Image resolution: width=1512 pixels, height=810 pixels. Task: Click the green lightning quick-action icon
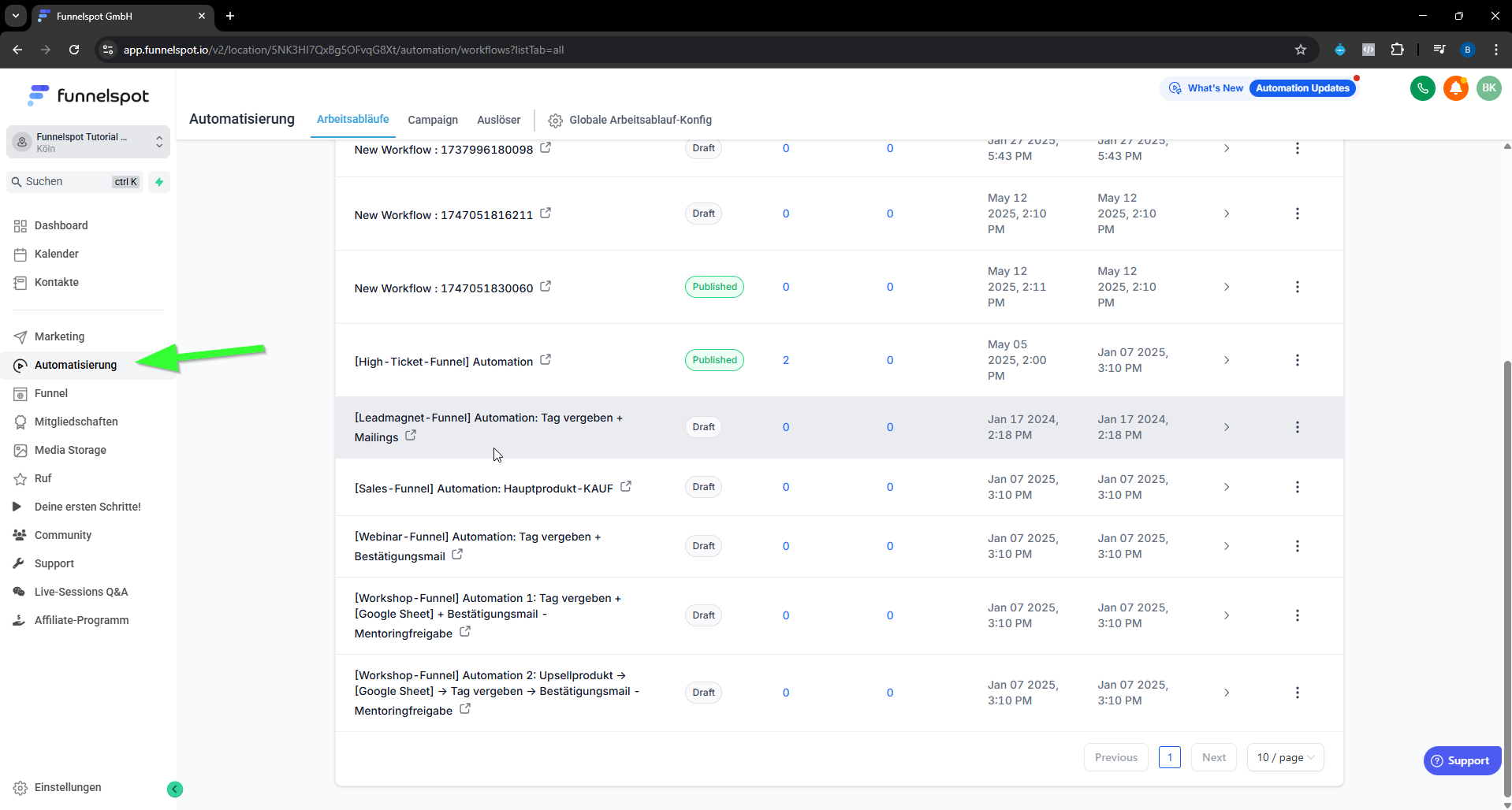pyautogui.click(x=159, y=182)
